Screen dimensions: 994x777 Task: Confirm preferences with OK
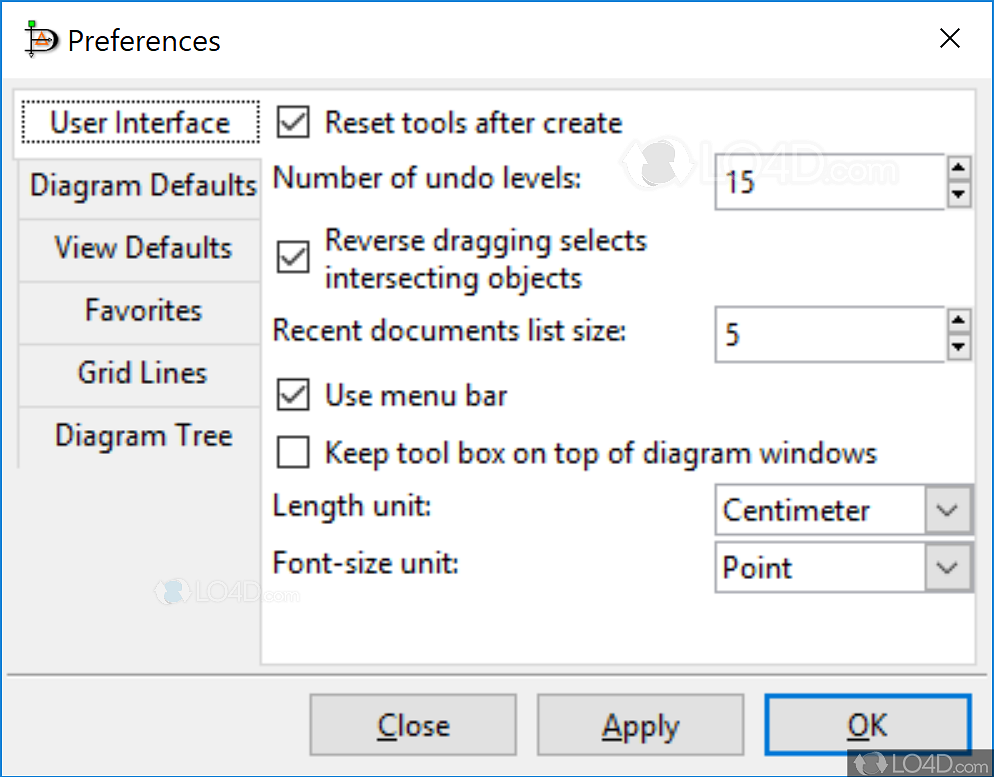(x=867, y=725)
